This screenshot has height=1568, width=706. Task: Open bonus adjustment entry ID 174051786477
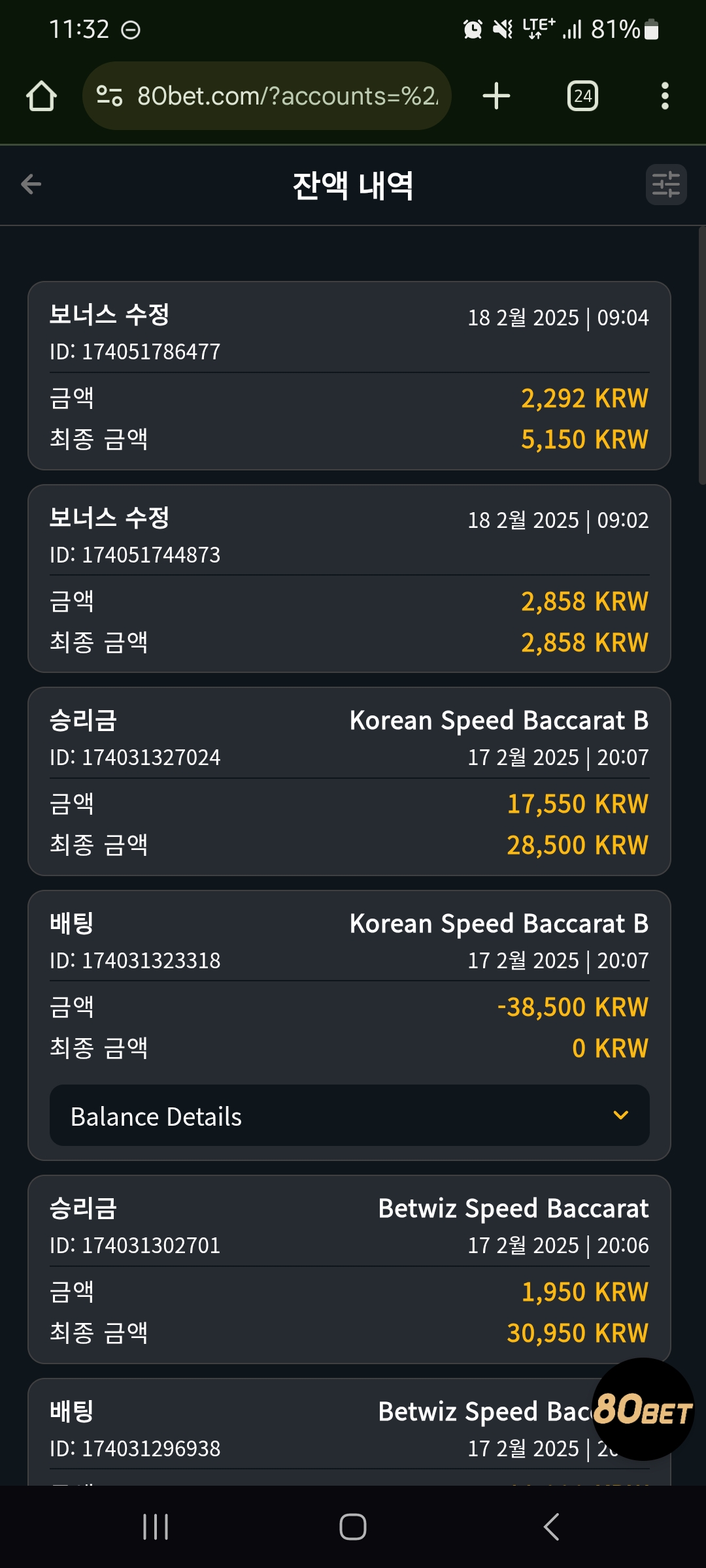coord(349,376)
